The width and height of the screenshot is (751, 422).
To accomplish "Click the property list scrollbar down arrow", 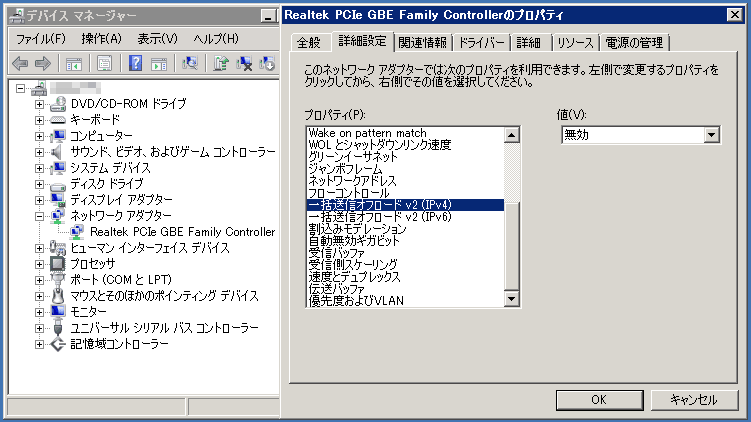I will tap(513, 299).
